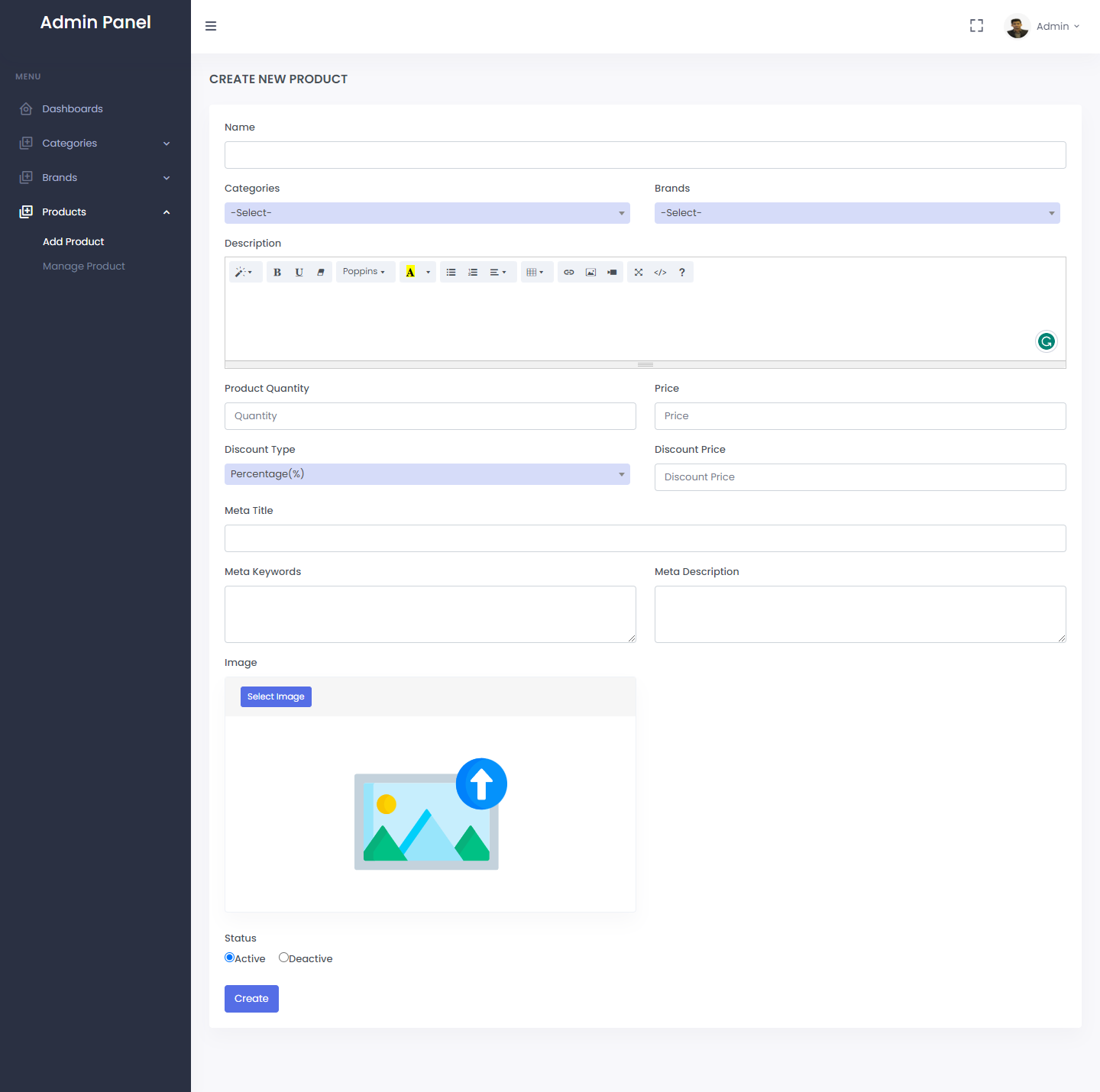1100x1092 pixels.
Task: Open Manage Product submenu item
Action: tap(84, 266)
